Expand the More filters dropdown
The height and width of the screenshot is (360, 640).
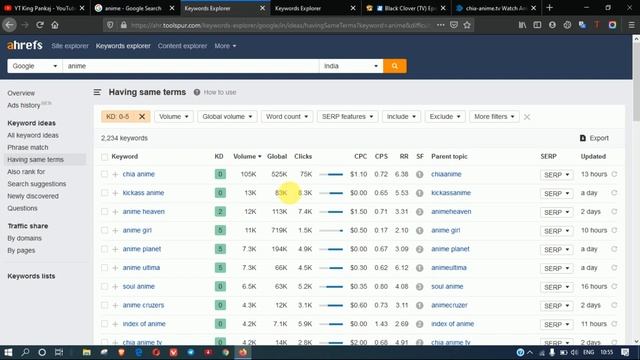[494, 117]
